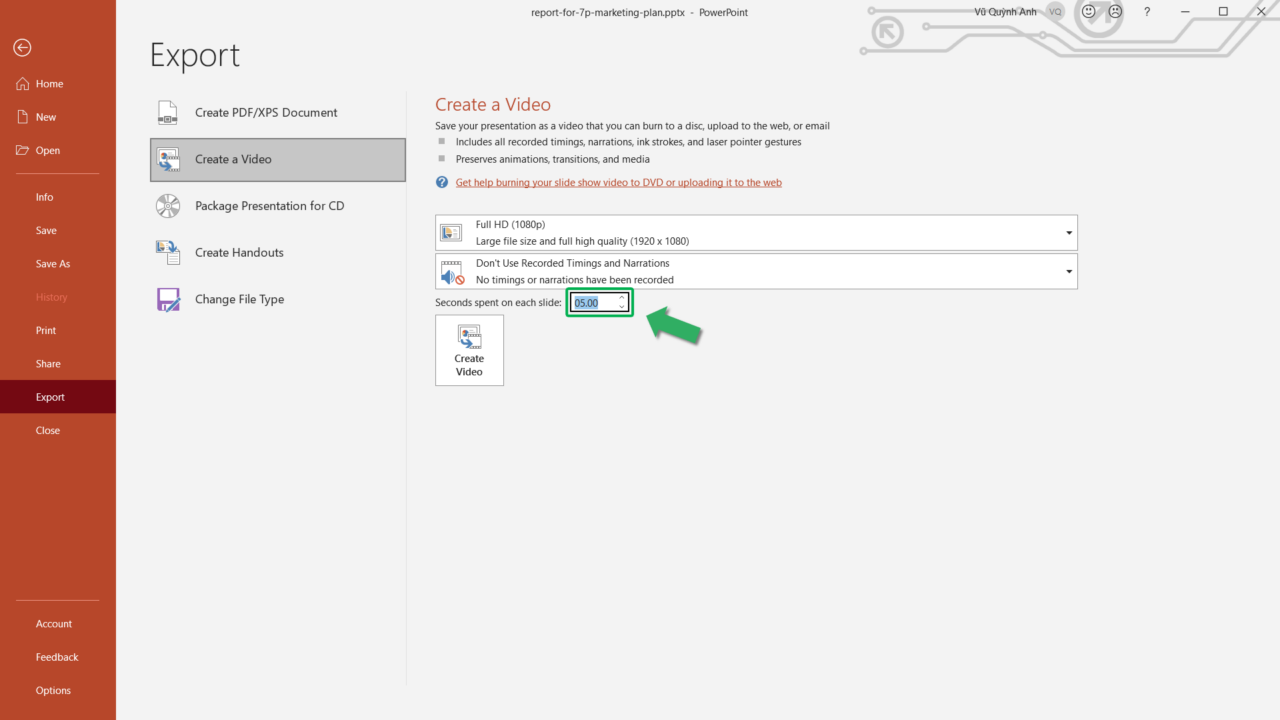
Task: Select the Package Presentation for CD disc icon
Action: pos(166,205)
